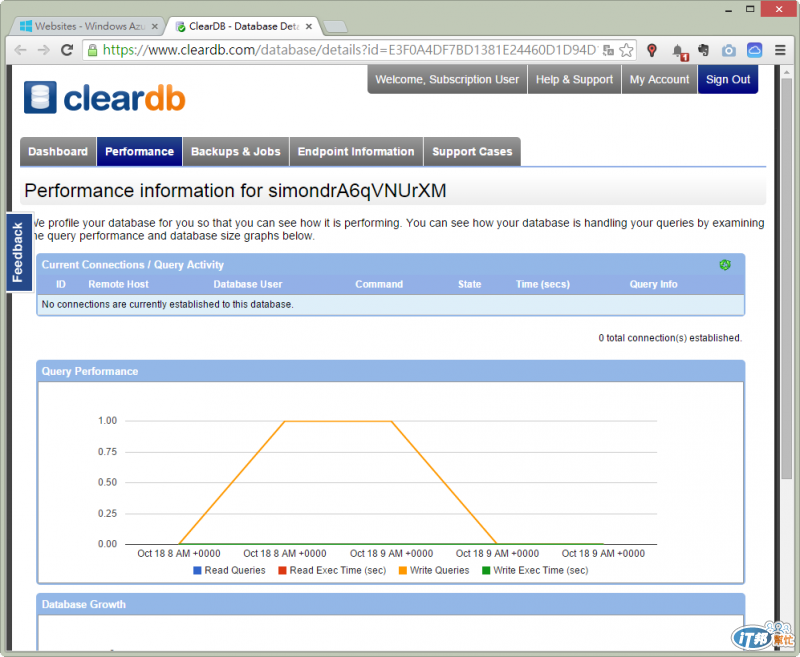800x657 pixels.
Task: Switch to Websites - Windows Azure tab
Action: click(x=87, y=26)
